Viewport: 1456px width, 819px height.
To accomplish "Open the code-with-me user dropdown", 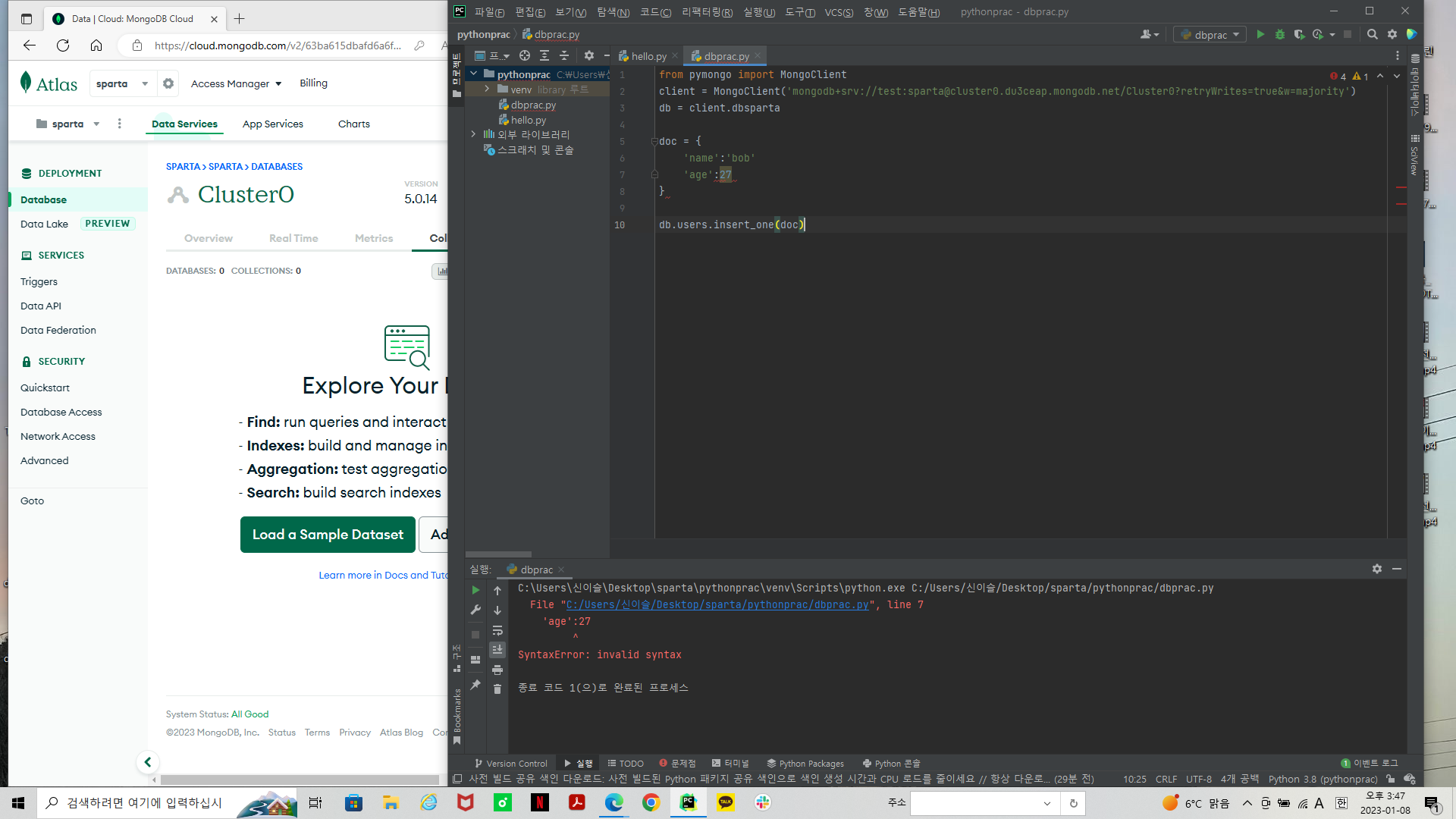I will coord(1150,34).
